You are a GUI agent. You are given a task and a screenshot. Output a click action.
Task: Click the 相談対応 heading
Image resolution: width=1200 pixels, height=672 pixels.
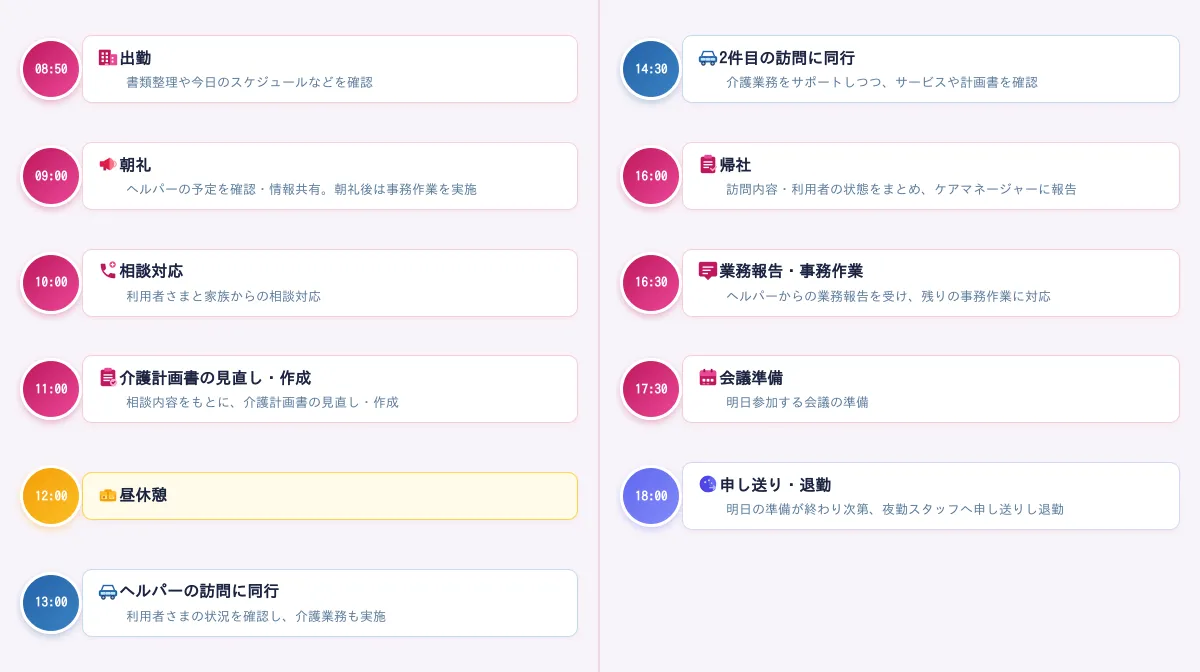pyautogui.click(x=152, y=271)
